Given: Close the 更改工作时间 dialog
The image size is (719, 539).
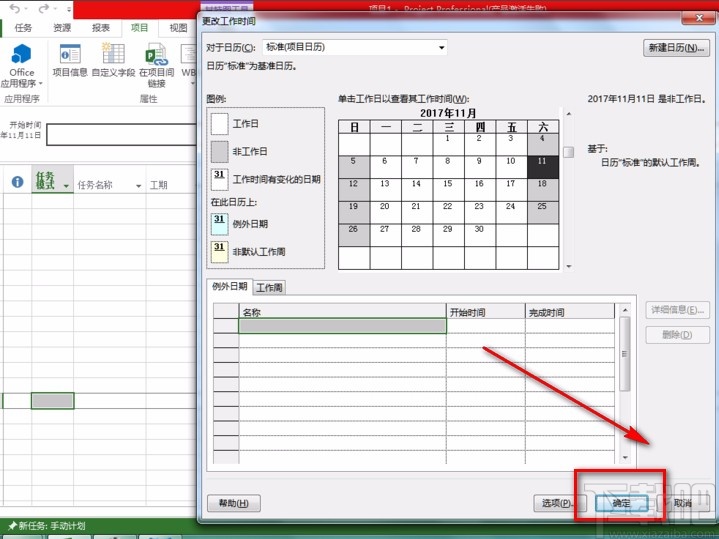Looking at the screenshot, I should point(698,17).
